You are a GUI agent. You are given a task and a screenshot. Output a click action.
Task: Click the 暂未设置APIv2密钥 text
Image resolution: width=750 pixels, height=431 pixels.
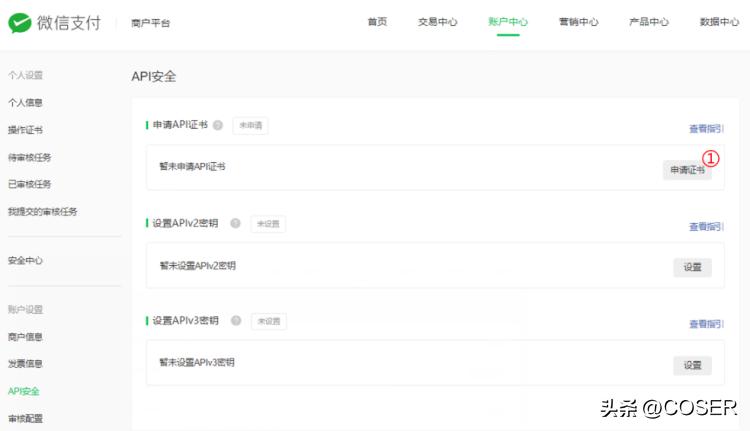coord(198,265)
